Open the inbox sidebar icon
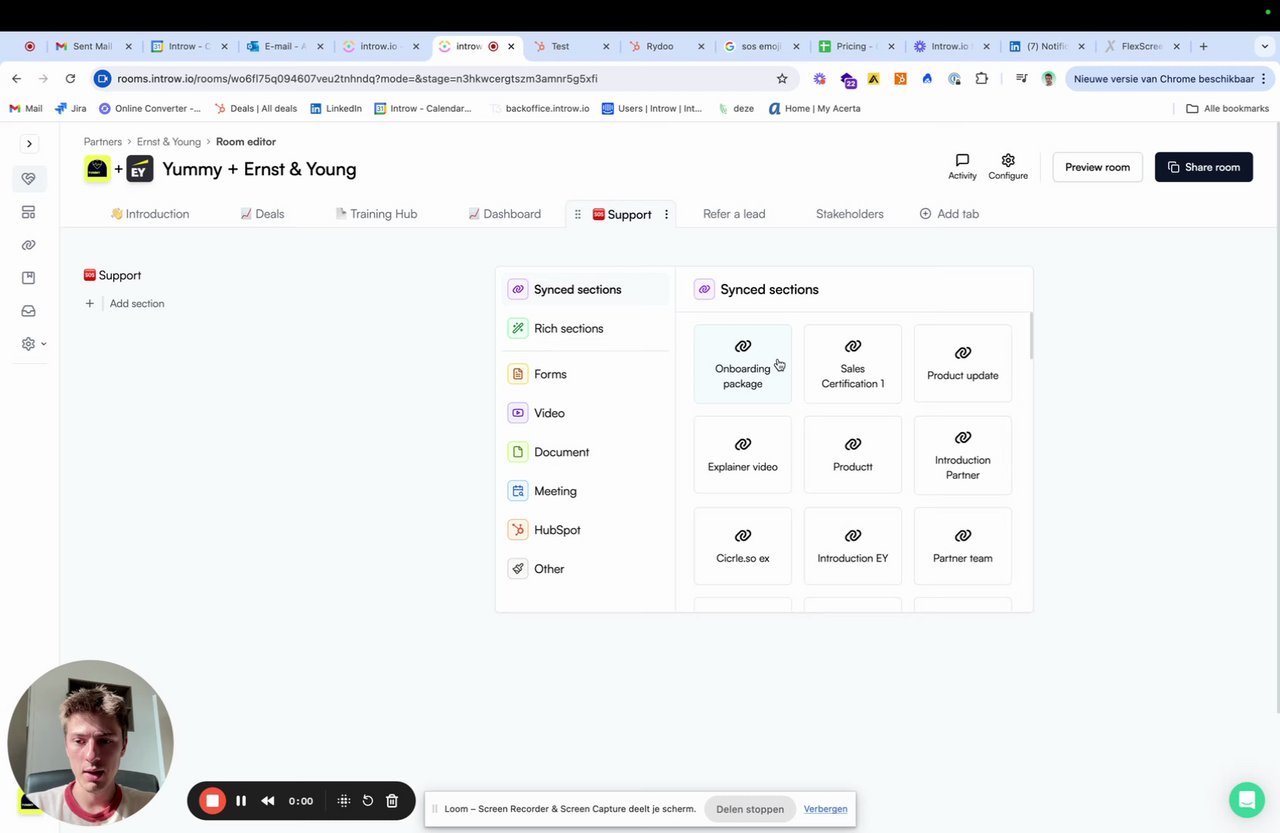Image resolution: width=1280 pixels, height=833 pixels. click(28, 311)
